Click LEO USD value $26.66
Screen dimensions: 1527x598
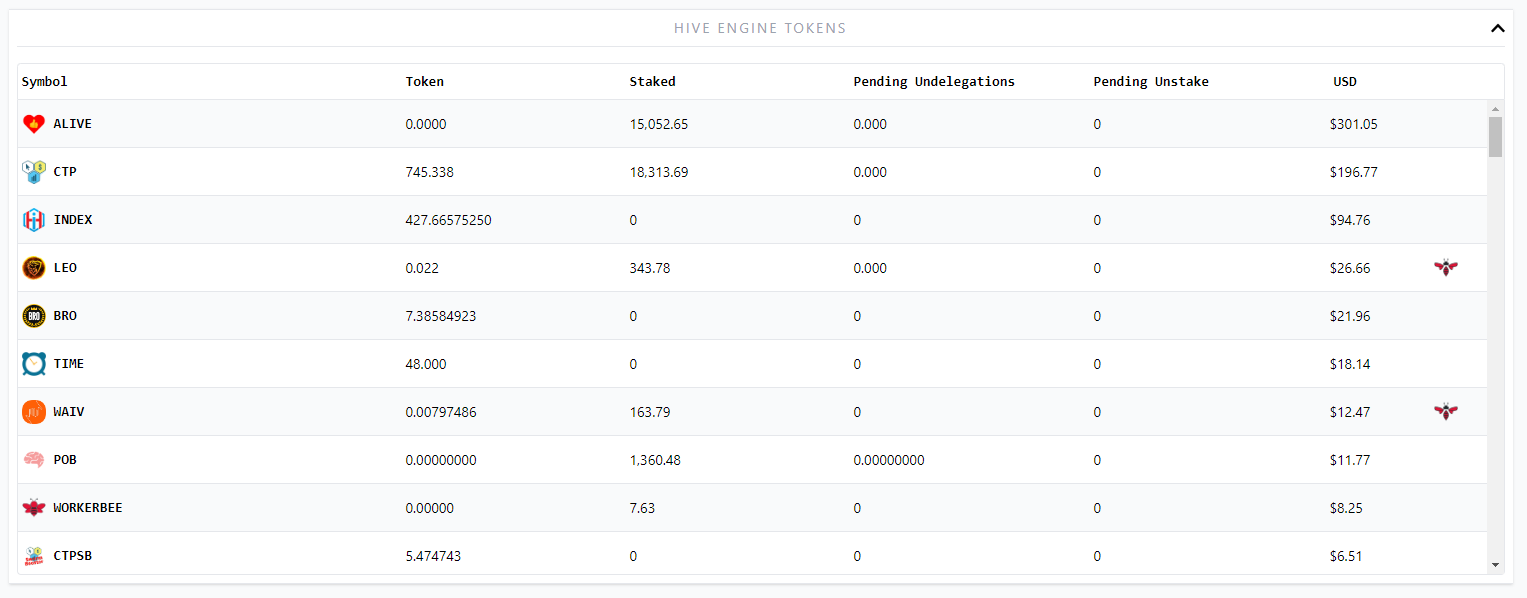click(1350, 268)
